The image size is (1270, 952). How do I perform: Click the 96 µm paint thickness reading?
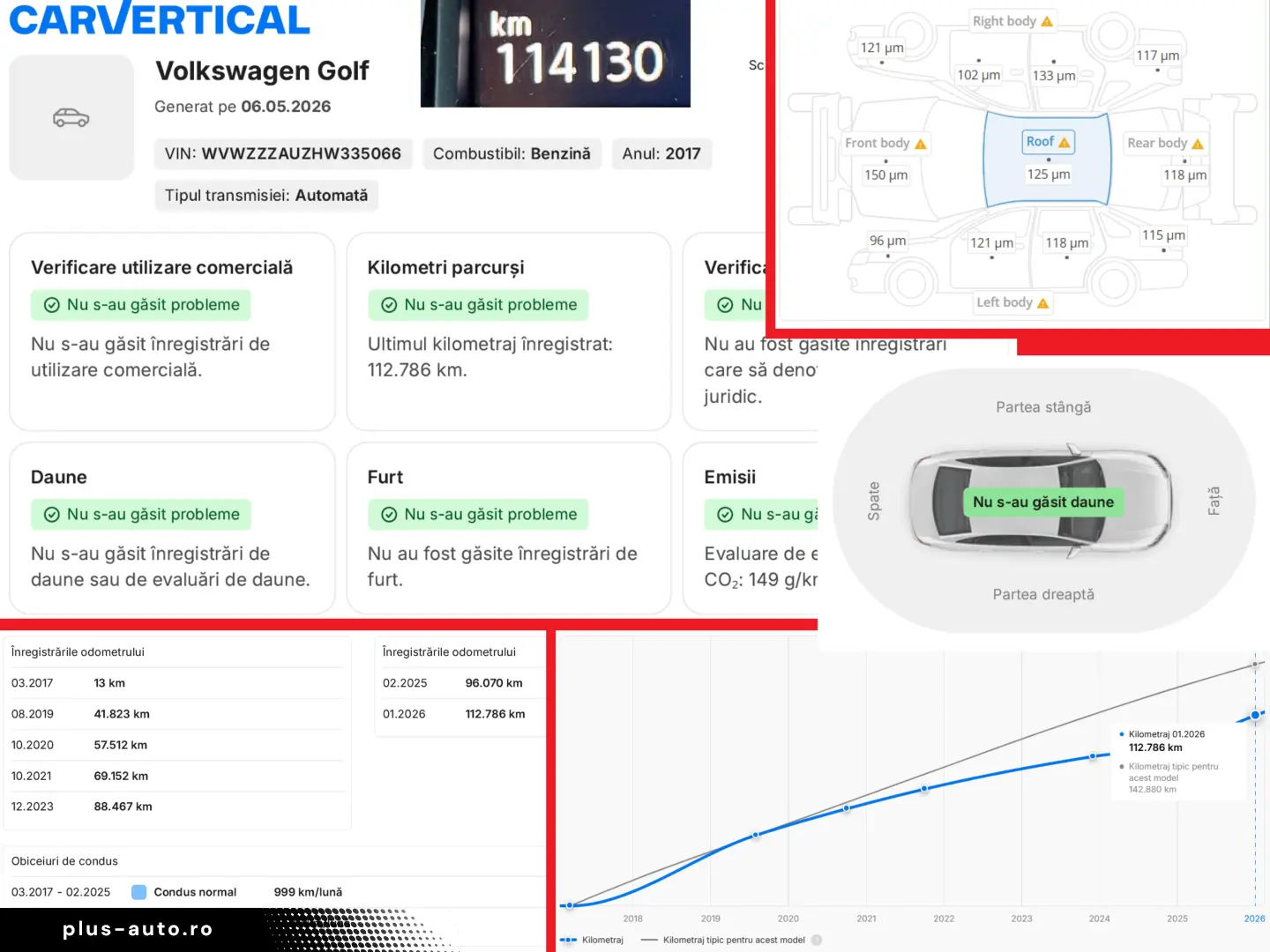[x=887, y=241]
